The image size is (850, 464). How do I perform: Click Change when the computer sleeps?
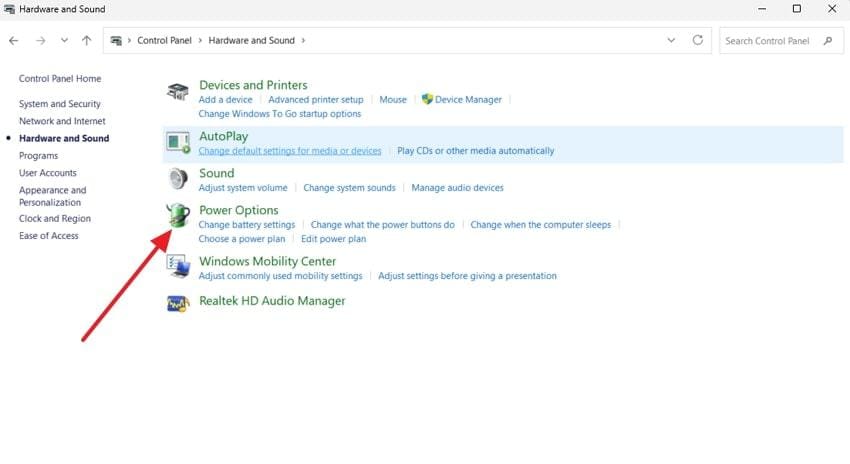540,224
